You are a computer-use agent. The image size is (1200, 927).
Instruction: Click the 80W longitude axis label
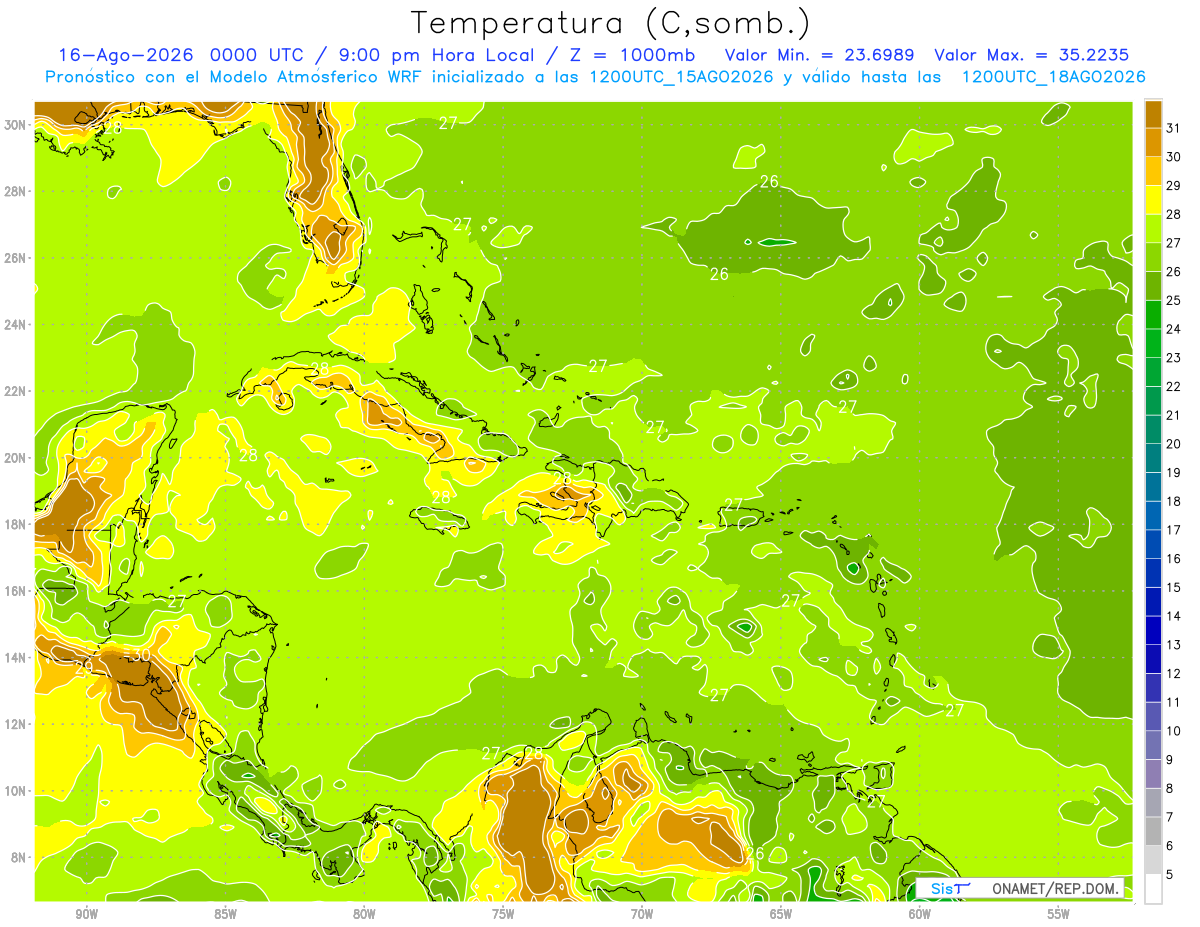(x=364, y=914)
